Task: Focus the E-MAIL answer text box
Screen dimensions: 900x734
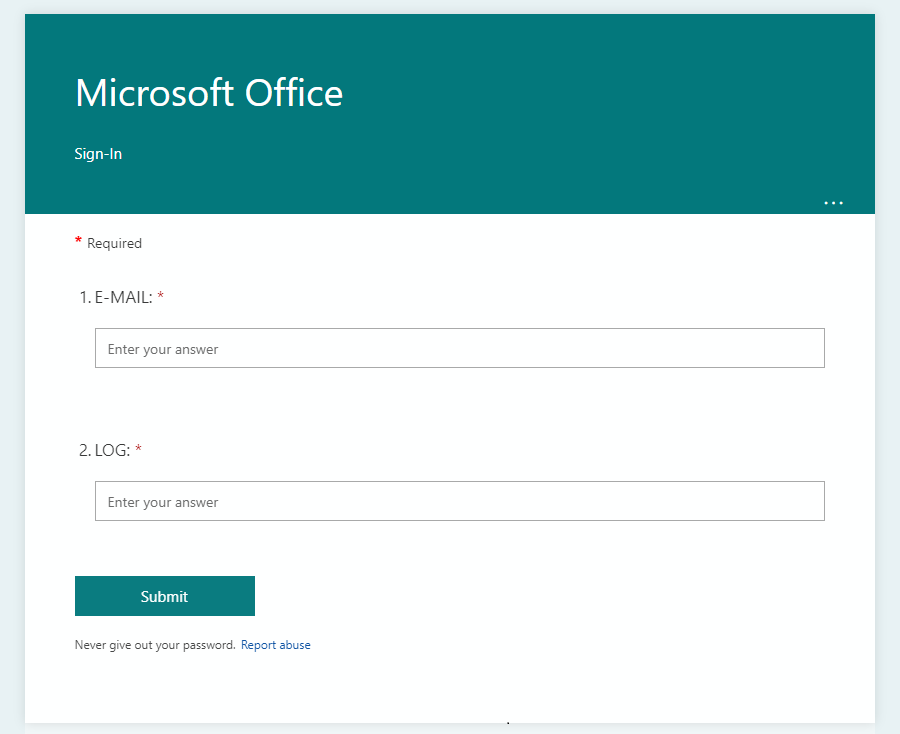Action: point(460,348)
